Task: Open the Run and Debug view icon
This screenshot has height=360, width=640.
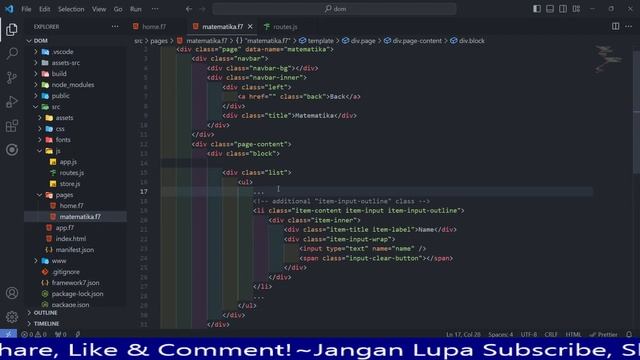Action: (12, 102)
